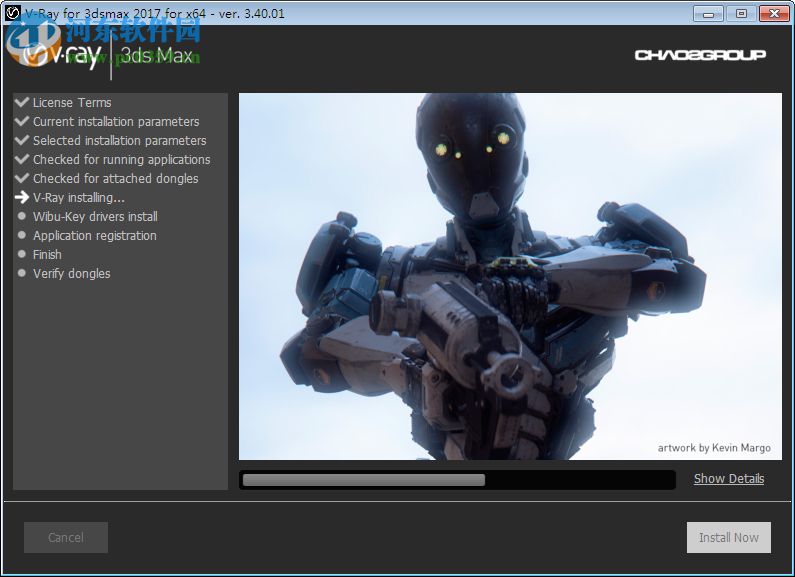Image resolution: width=795 pixels, height=577 pixels.
Task: Close the V-Ray installer window
Action: [774, 14]
